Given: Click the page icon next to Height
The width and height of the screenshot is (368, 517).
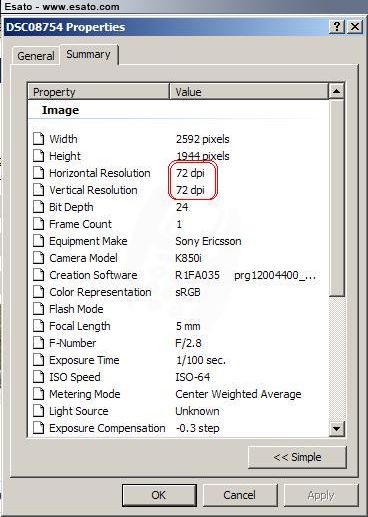Looking at the screenshot, I should 39,156.
